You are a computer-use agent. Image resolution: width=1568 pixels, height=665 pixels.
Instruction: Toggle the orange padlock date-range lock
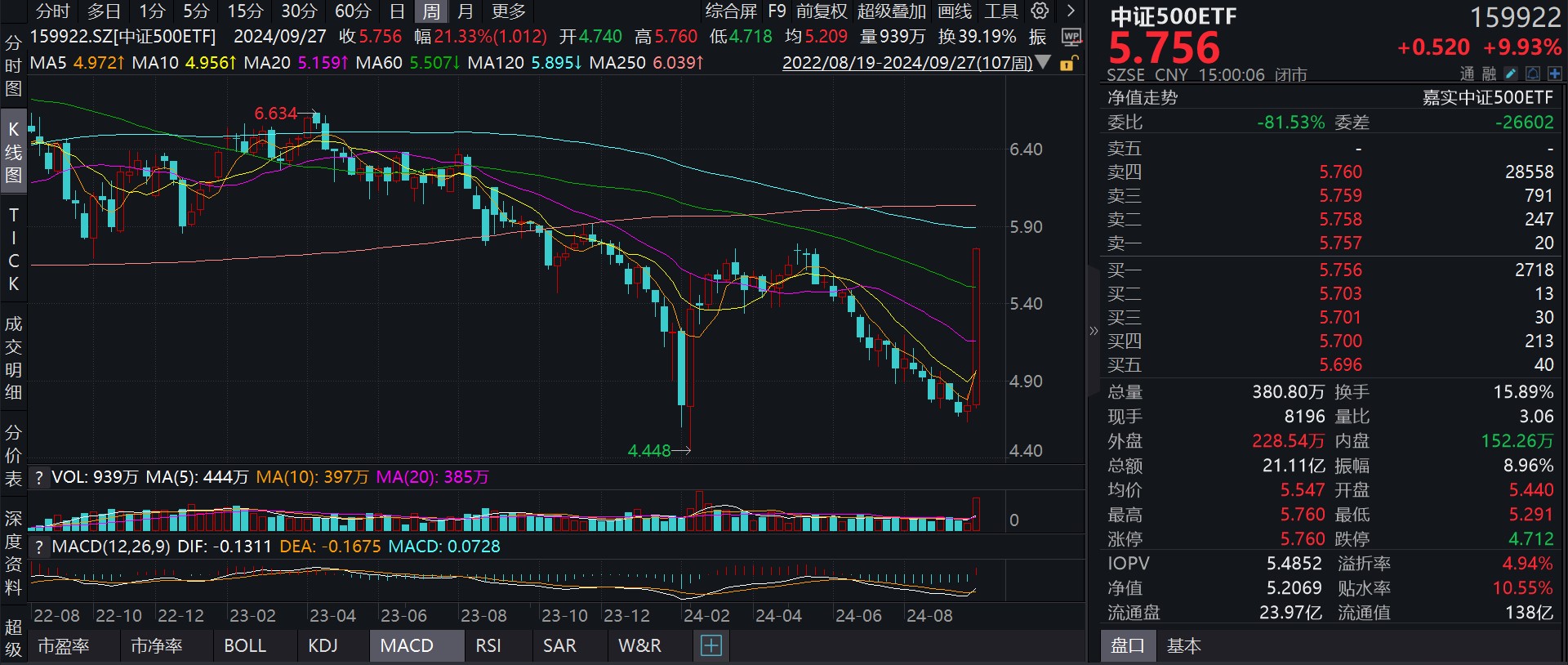[1069, 63]
